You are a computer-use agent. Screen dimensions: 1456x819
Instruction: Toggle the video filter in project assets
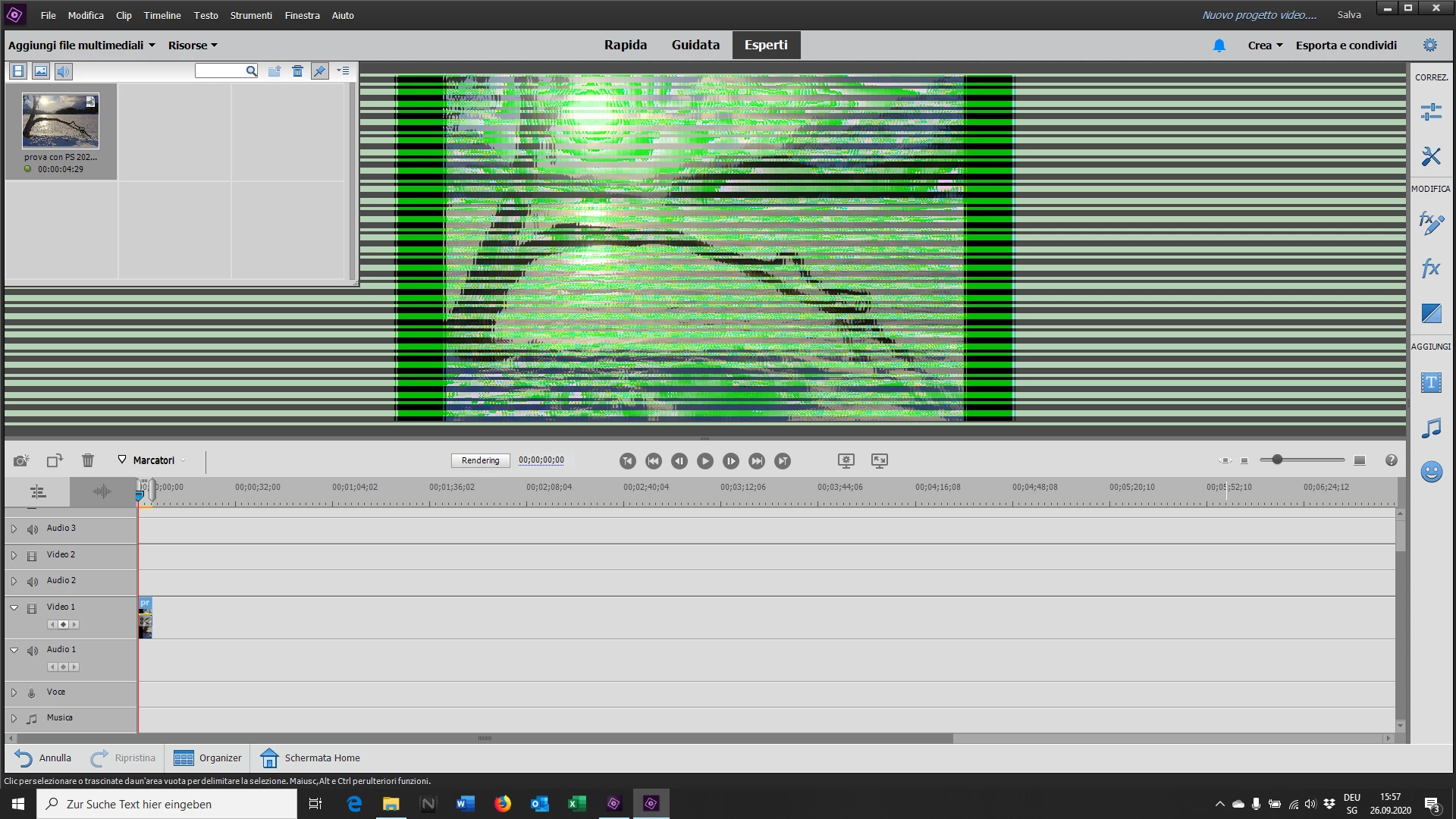coord(18,71)
